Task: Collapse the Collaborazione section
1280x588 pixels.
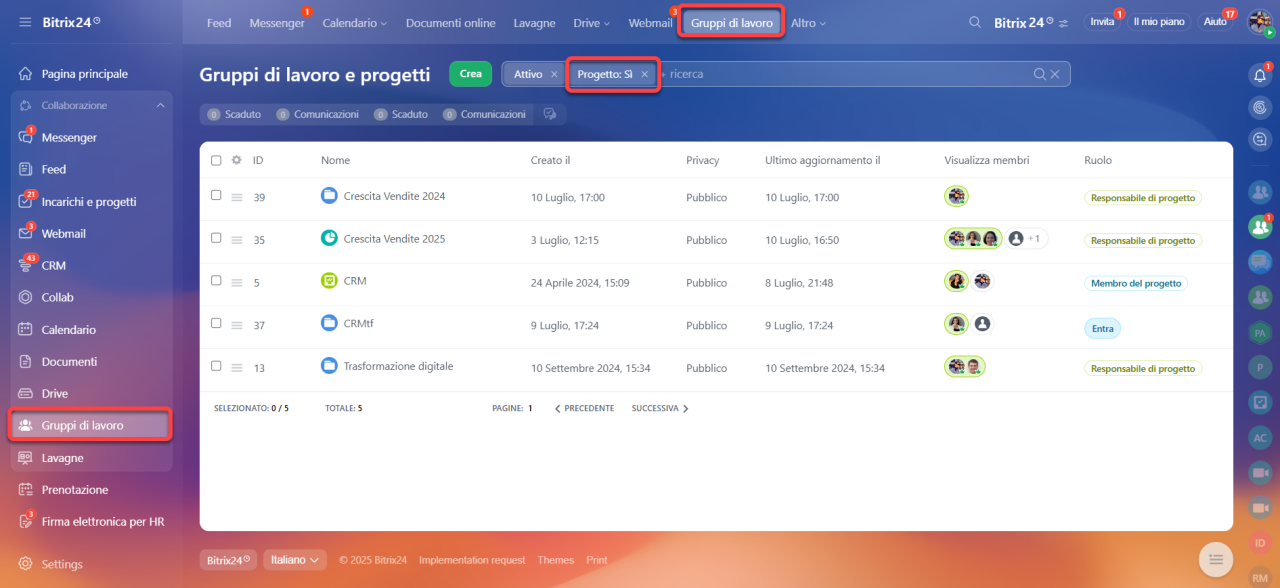Action: (160, 106)
